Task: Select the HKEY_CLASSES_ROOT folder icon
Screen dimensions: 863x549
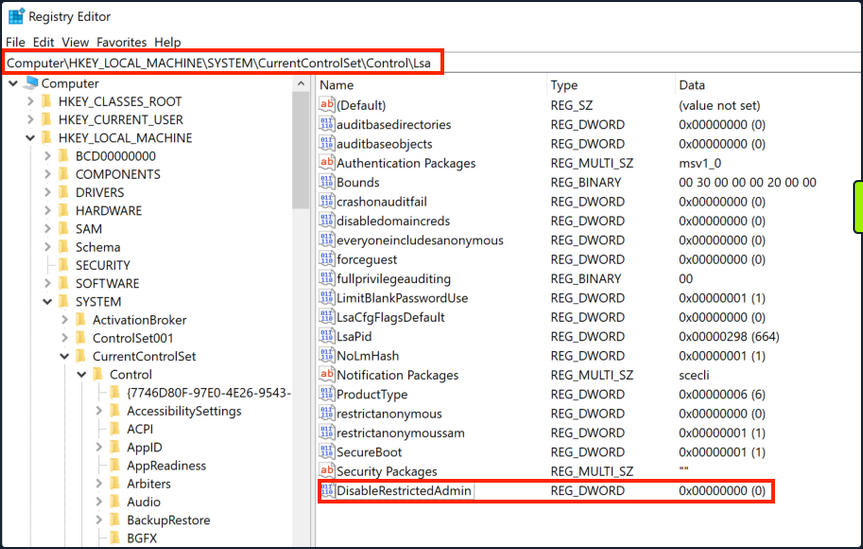Action: (x=47, y=101)
